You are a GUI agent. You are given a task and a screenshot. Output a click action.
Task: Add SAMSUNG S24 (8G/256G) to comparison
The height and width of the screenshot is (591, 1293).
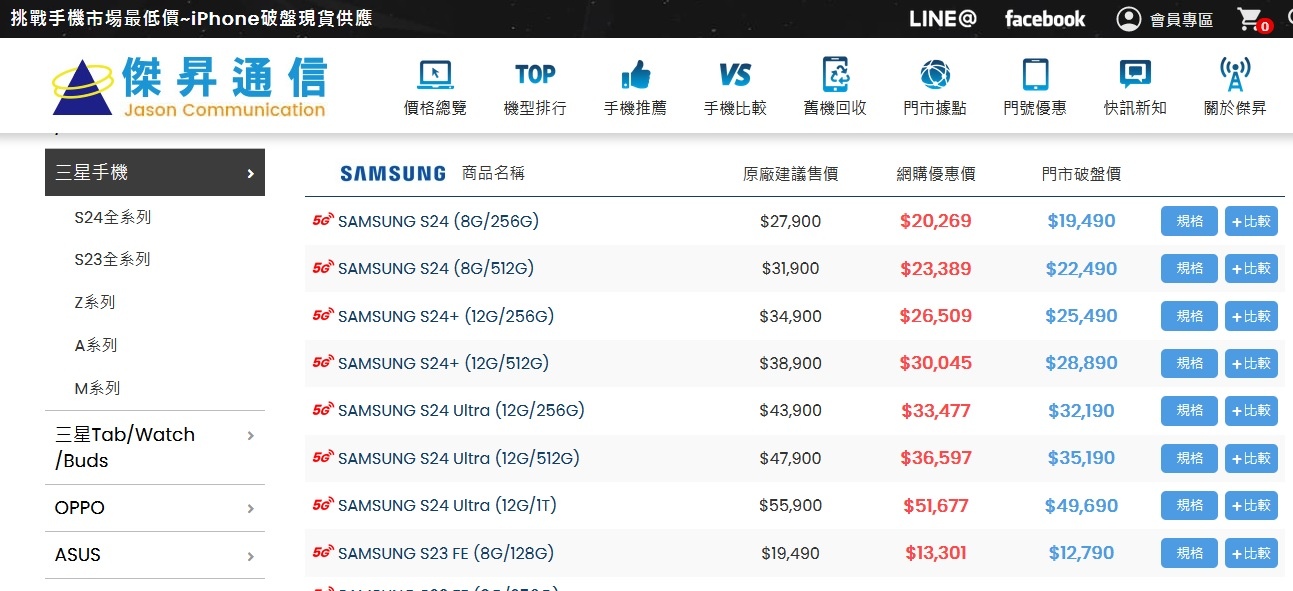1251,221
